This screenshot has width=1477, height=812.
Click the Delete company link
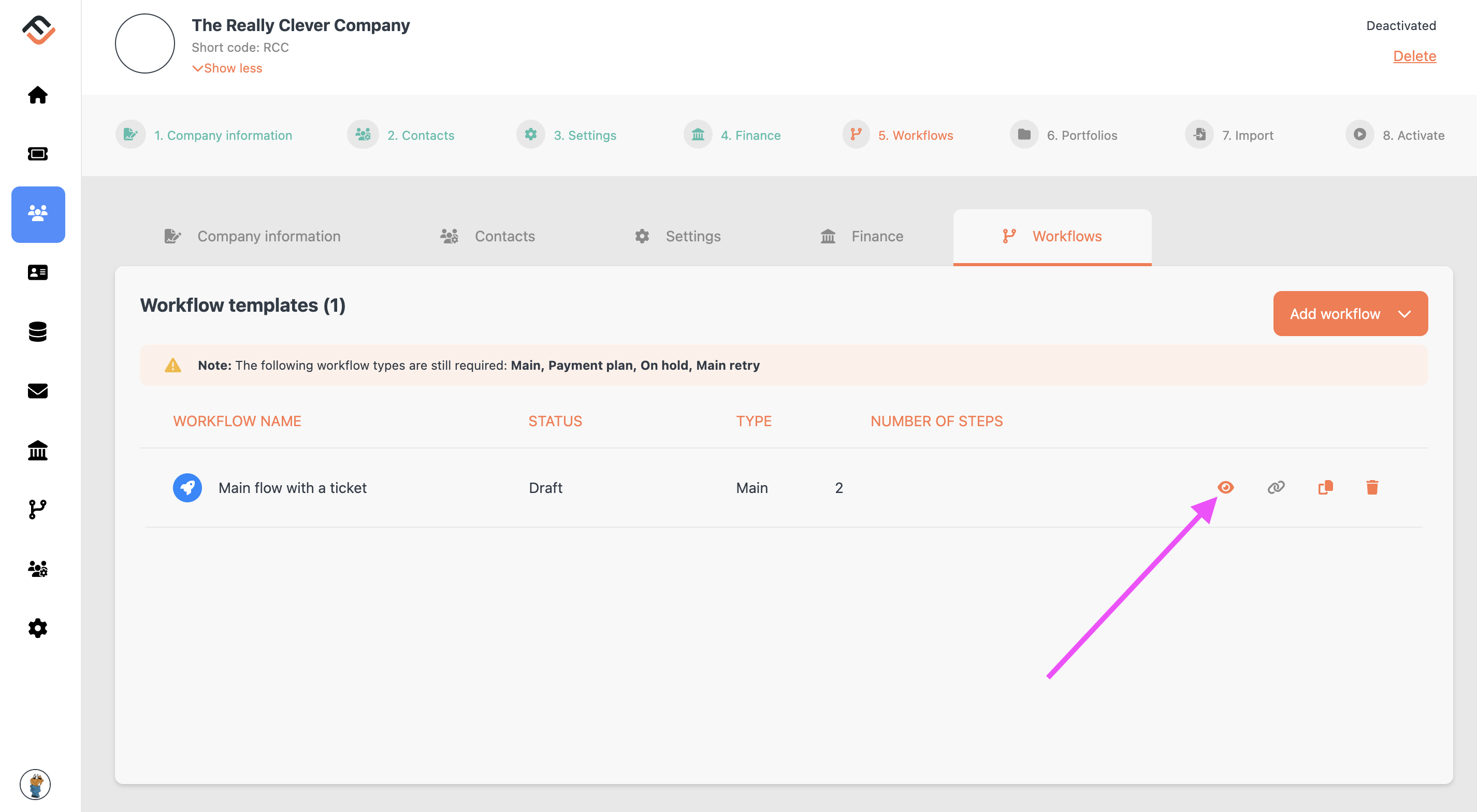coord(1414,56)
